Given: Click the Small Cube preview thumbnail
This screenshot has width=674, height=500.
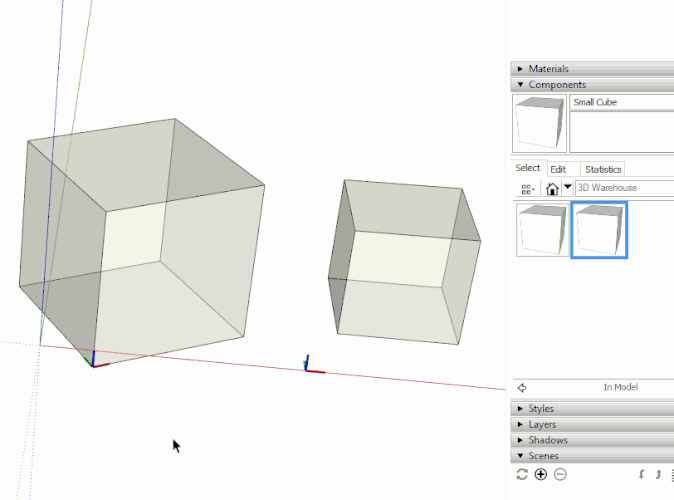Looking at the screenshot, I should [539, 123].
